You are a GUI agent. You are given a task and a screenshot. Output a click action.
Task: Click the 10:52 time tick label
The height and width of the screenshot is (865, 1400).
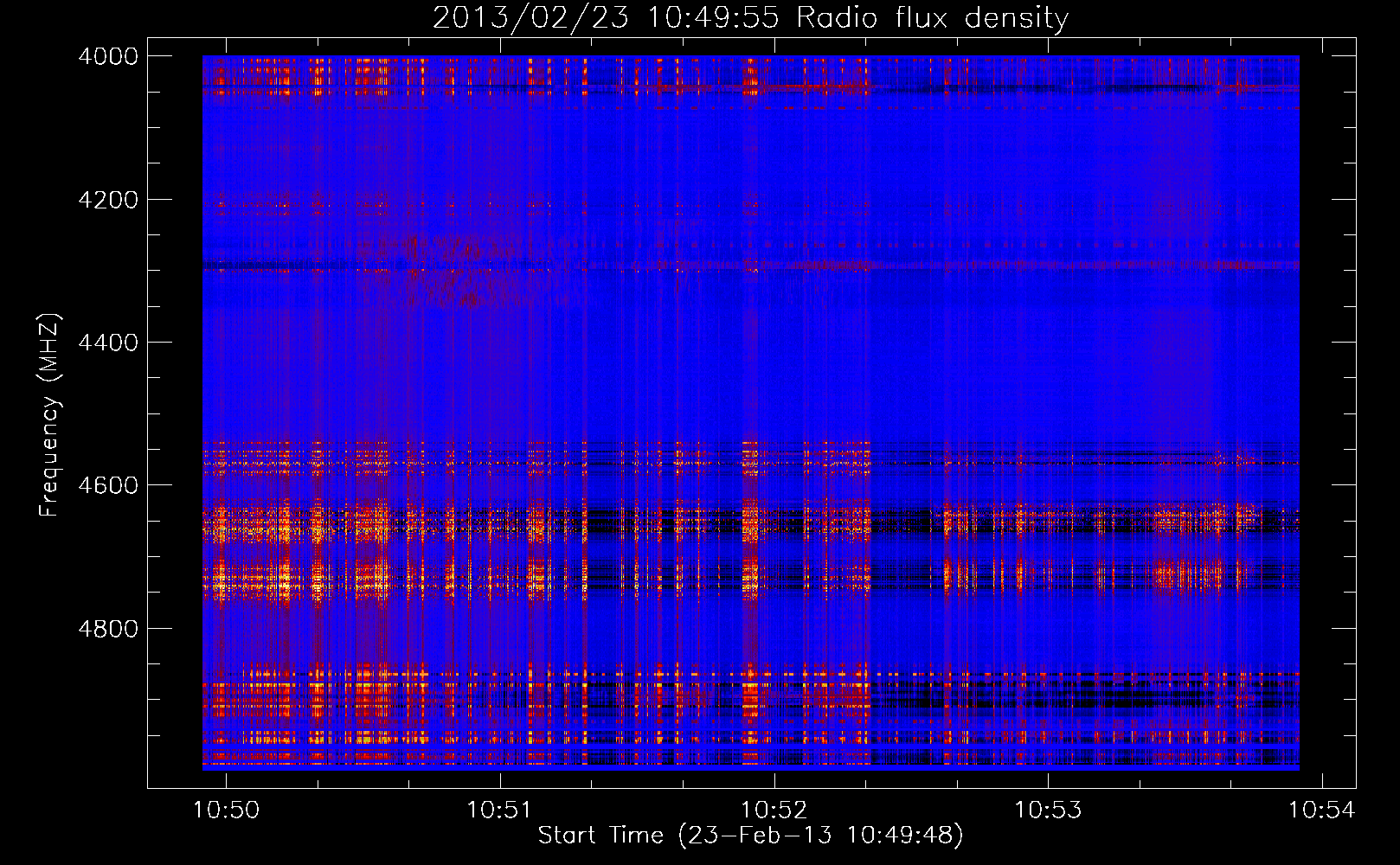[x=774, y=810]
